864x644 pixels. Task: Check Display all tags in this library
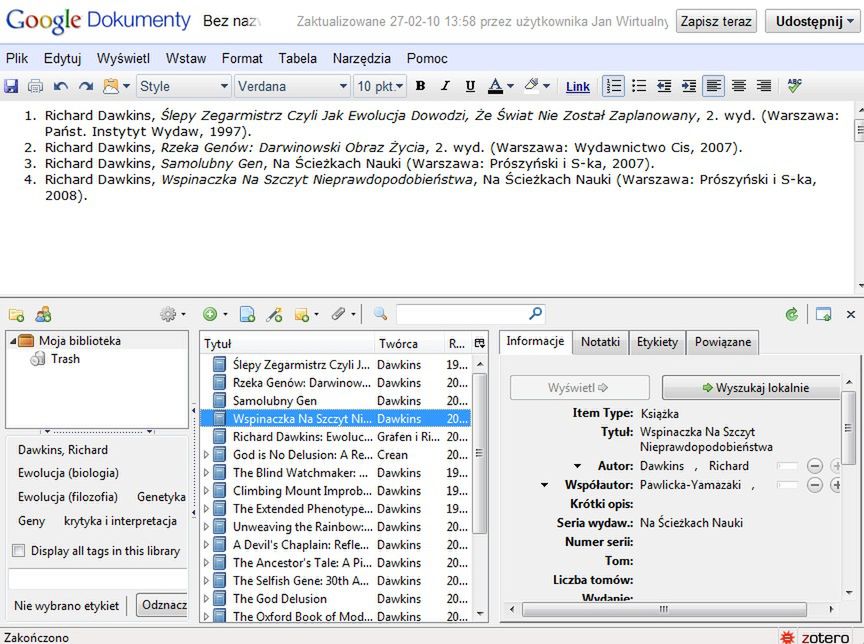(19, 550)
